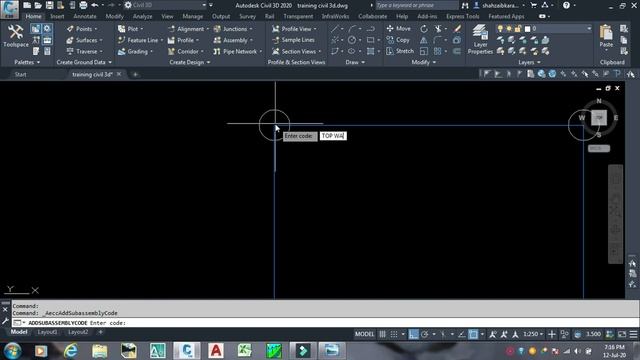Screen dimensions: 640x360
Task: Click the Circle draw tool
Action: coord(352,40)
